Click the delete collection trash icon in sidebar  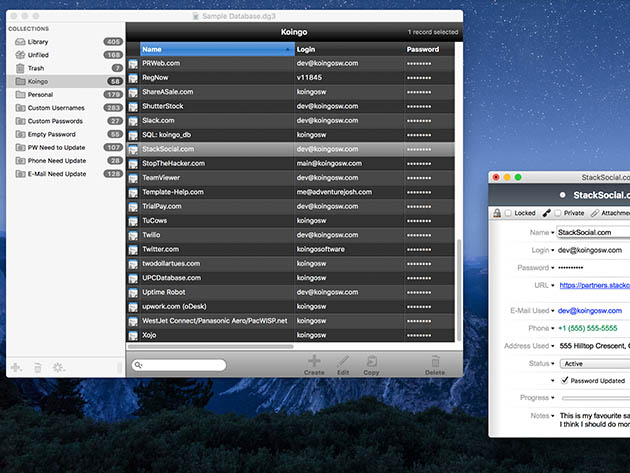(38, 368)
